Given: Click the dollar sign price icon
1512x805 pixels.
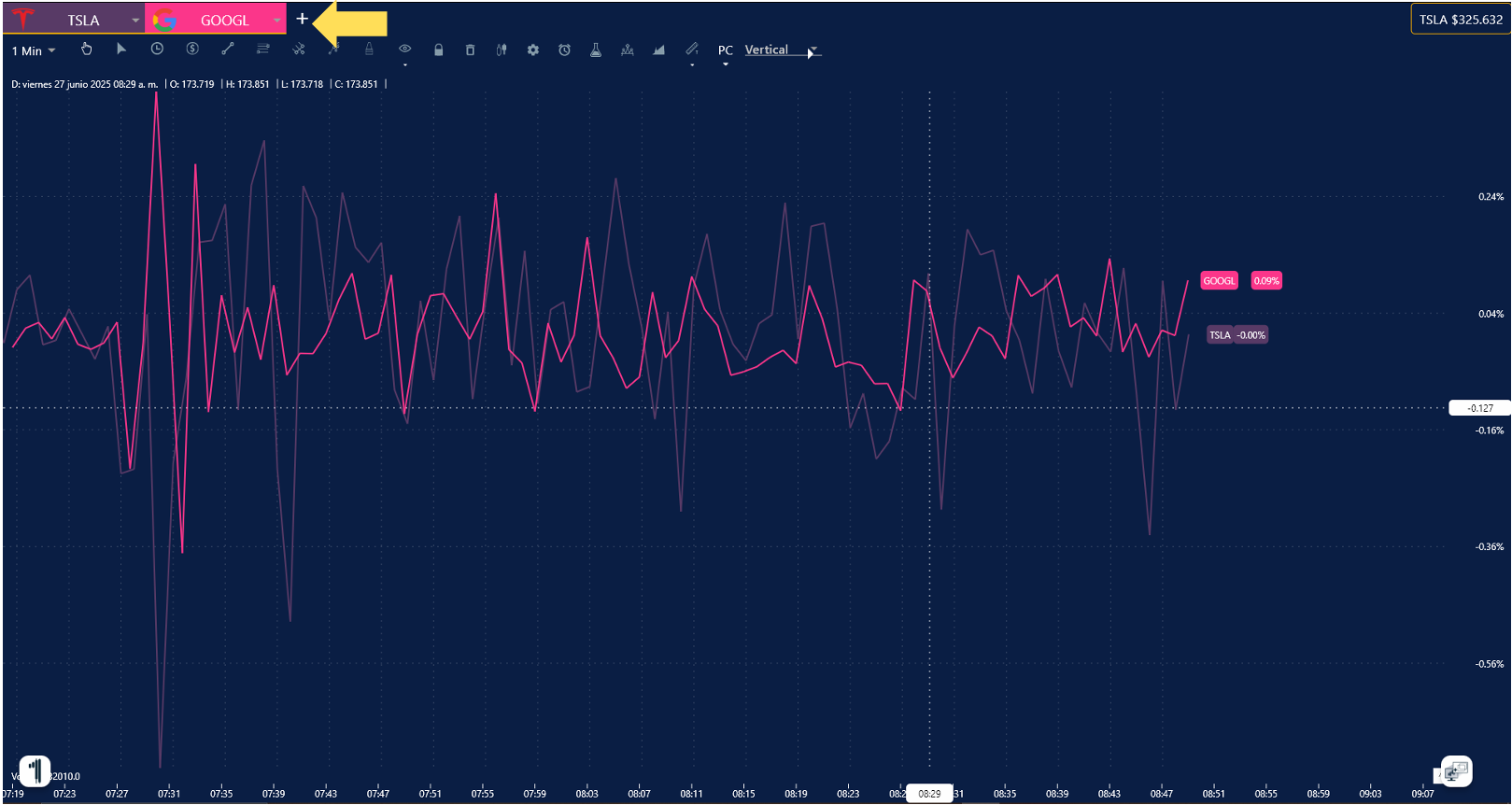Looking at the screenshot, I should pyautogui.click(x=192, y=49).
